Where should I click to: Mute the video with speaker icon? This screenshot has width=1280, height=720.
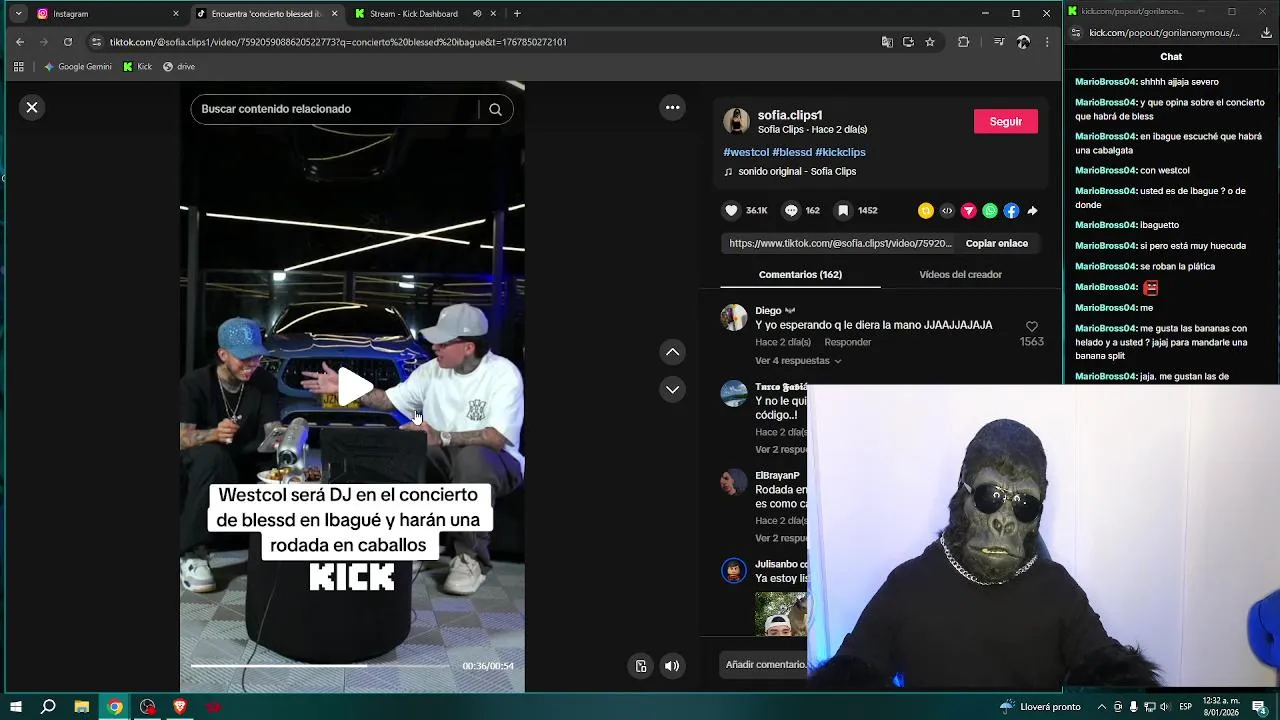tap(672, 666)
